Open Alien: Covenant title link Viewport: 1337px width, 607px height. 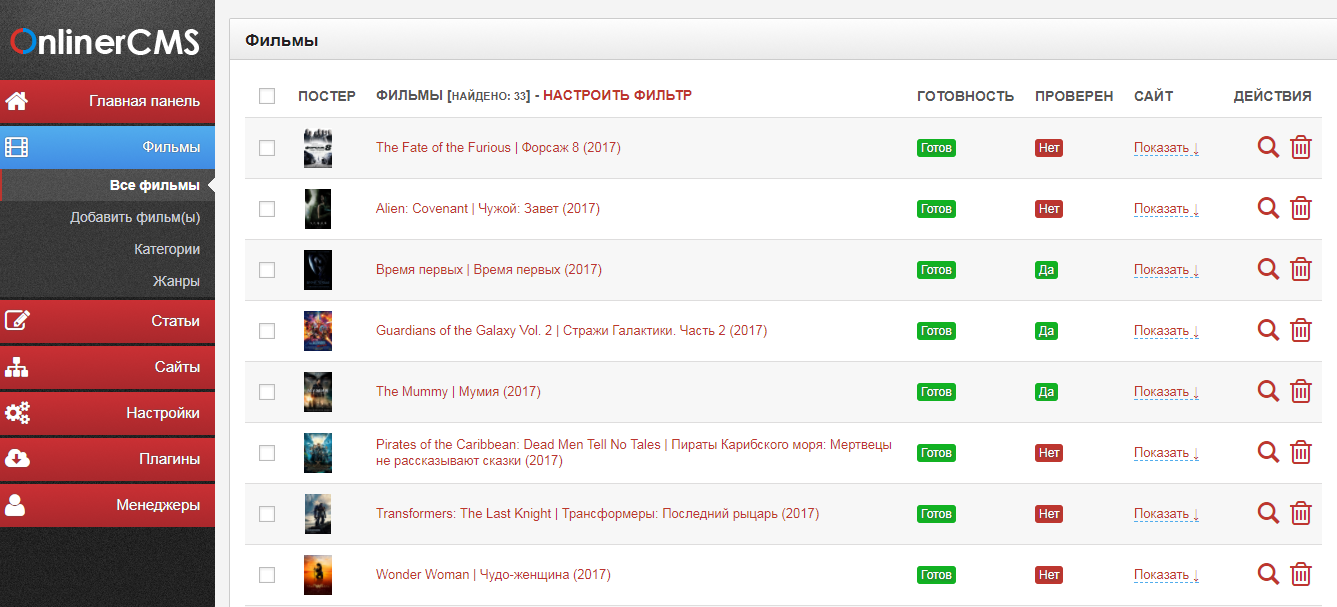(x=488, y=209)
